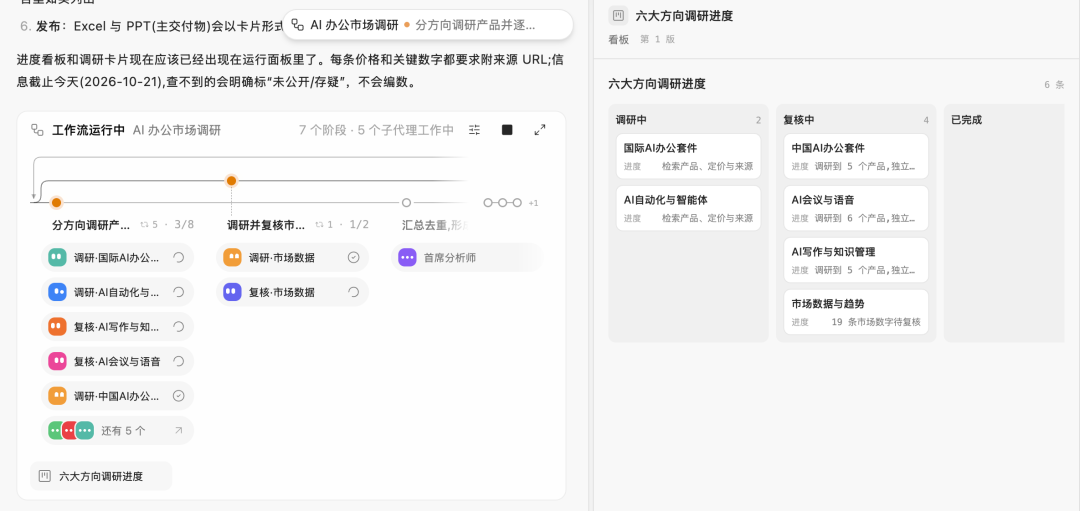Open the workflow settings sliders icon
Screen dimensions: 1080x511
474,129
